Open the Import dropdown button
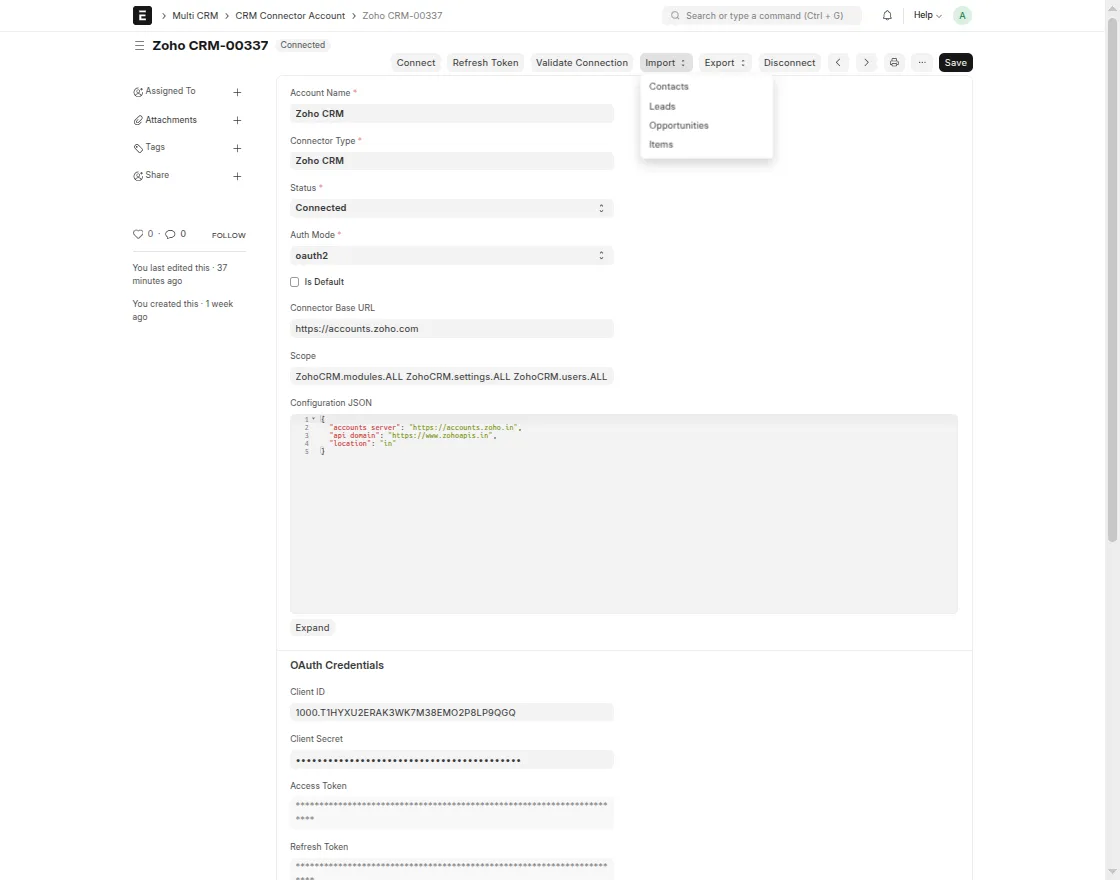 [x=666, y=62]
